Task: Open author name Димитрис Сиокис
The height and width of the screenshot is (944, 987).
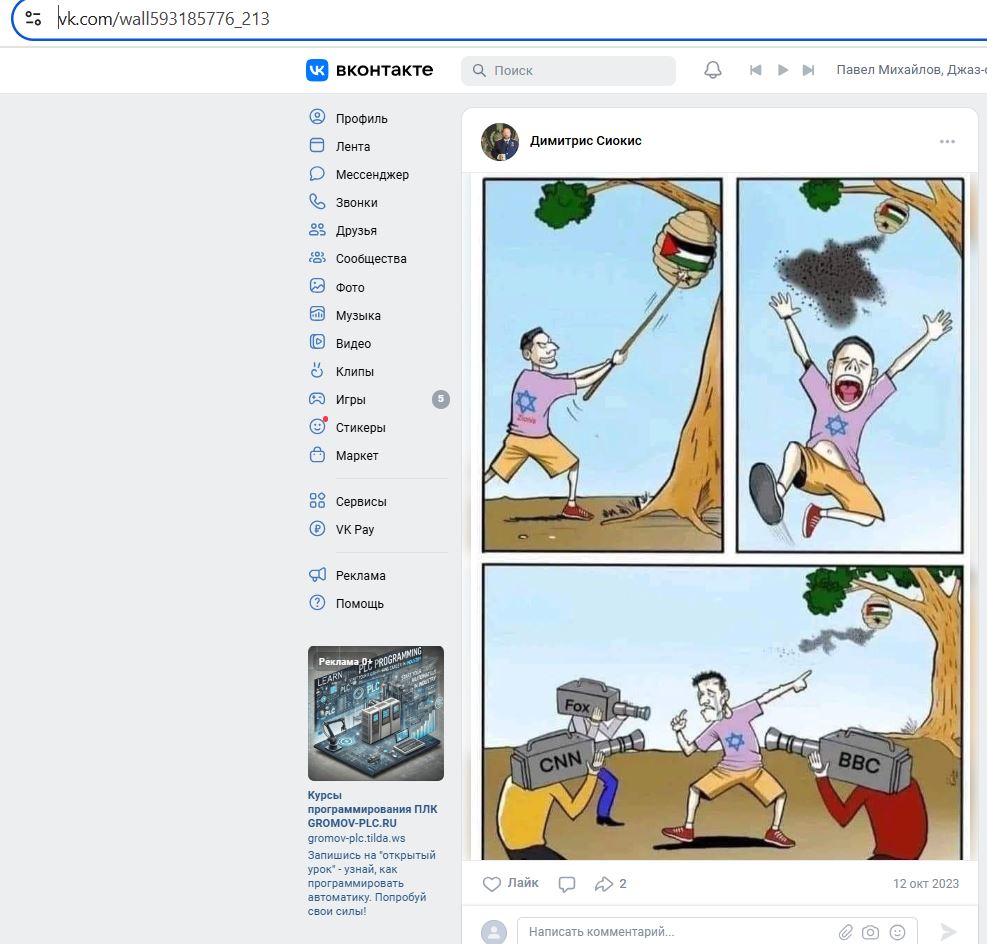Action: 585,141
